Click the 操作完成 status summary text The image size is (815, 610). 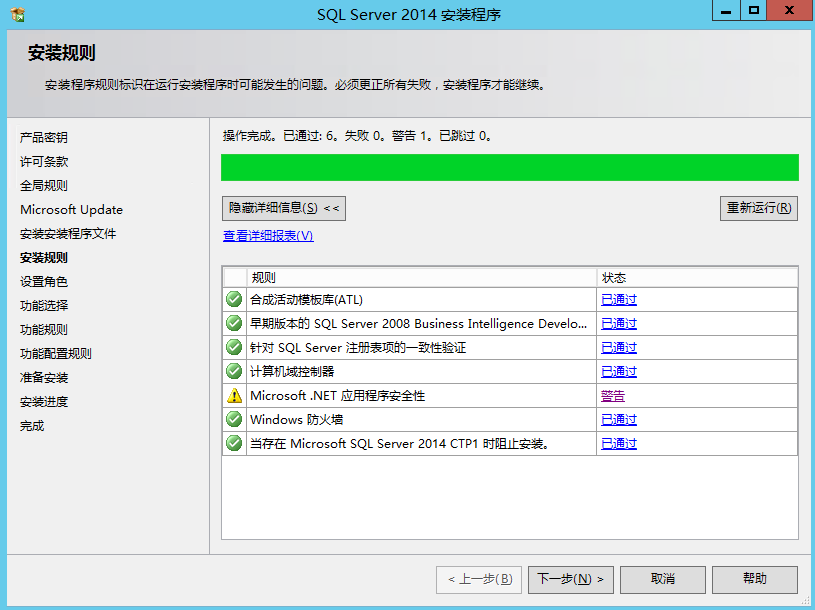point(357,136)
